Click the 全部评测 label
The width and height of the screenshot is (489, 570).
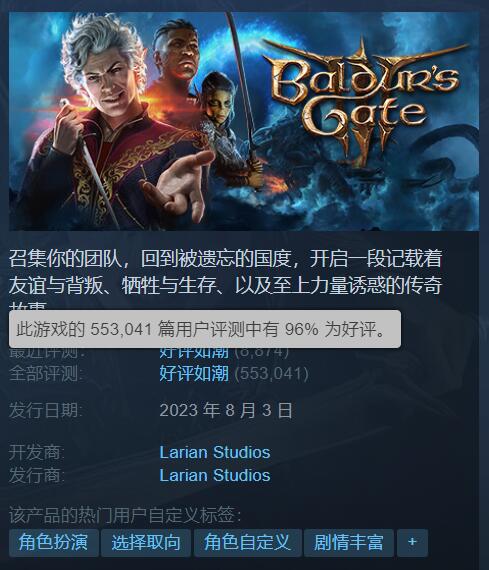(45, 373)
